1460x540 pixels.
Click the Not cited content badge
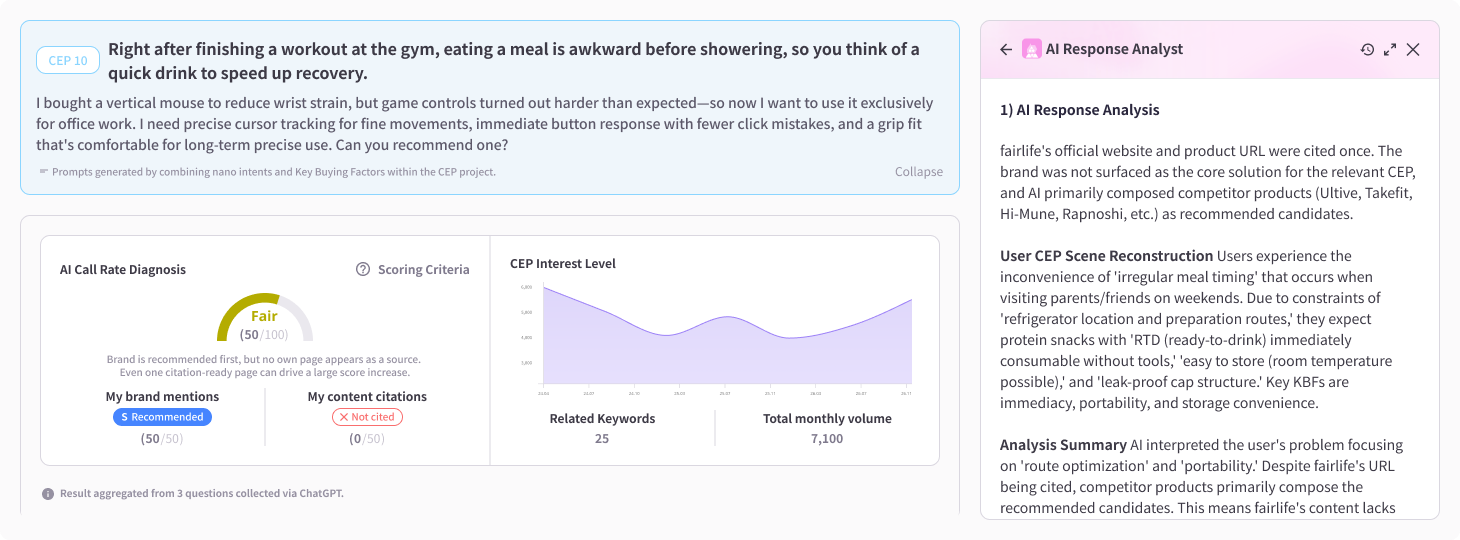point(367,417)
